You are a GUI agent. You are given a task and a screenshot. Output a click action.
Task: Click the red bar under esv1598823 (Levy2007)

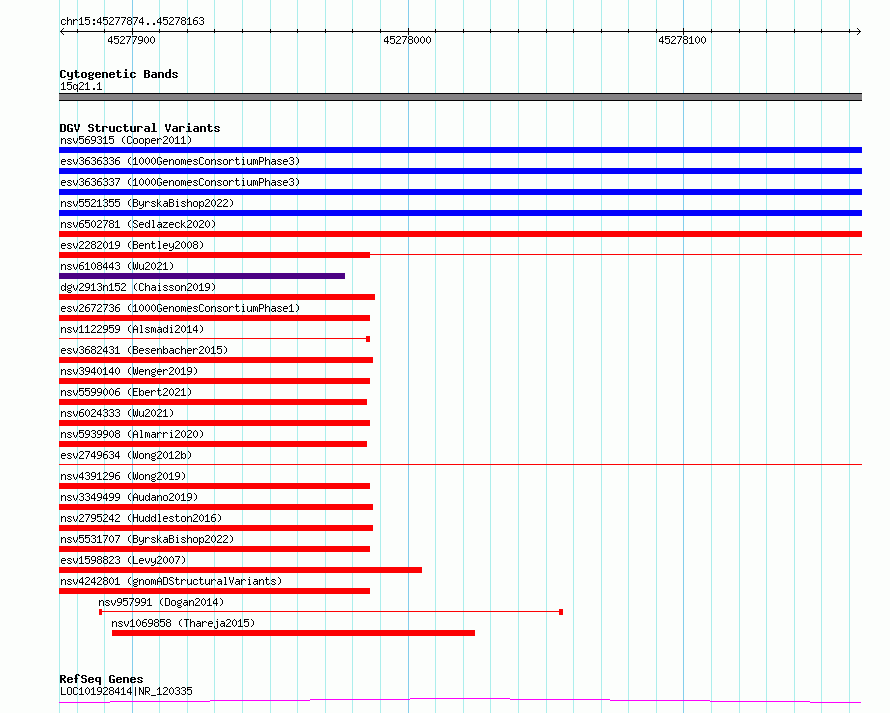240,570
